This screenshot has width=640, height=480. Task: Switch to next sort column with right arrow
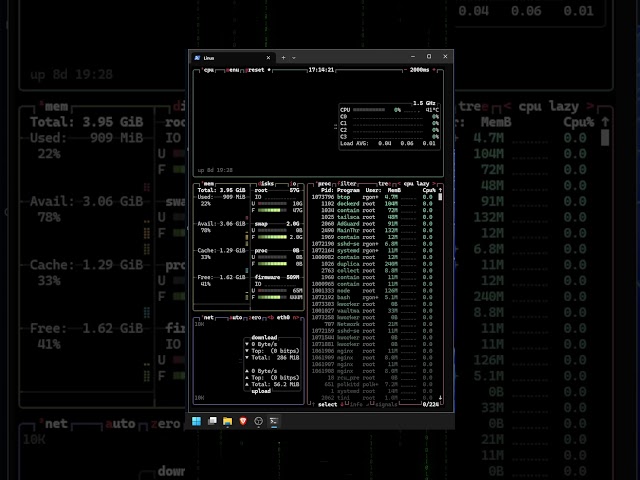tap(434, 184)
